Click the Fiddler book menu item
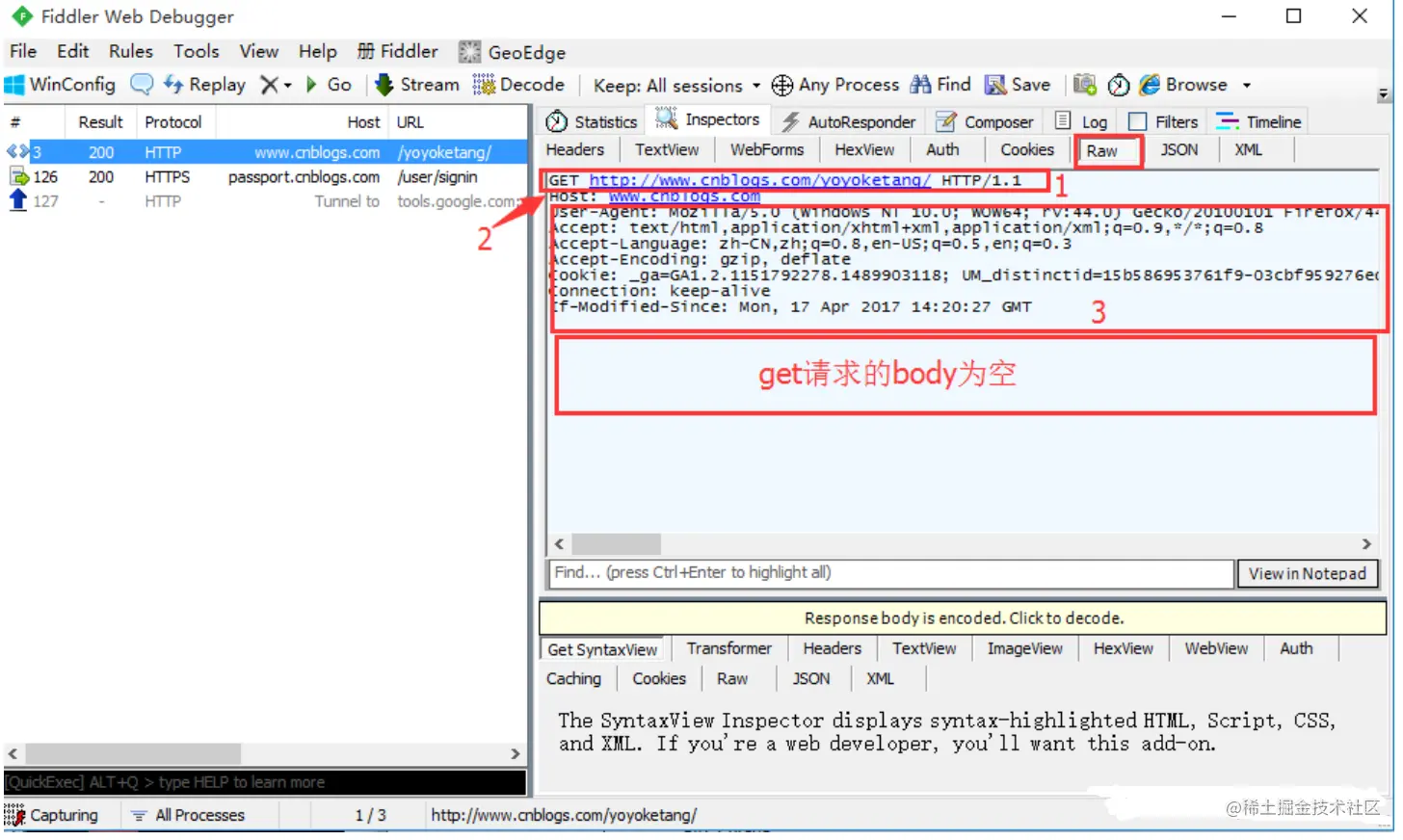 (x=397, y=52)
